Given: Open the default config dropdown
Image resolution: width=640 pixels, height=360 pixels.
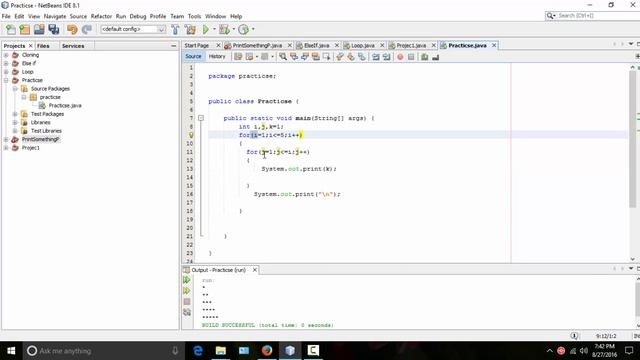Looking at the screenshot, I should click(133, 29).
